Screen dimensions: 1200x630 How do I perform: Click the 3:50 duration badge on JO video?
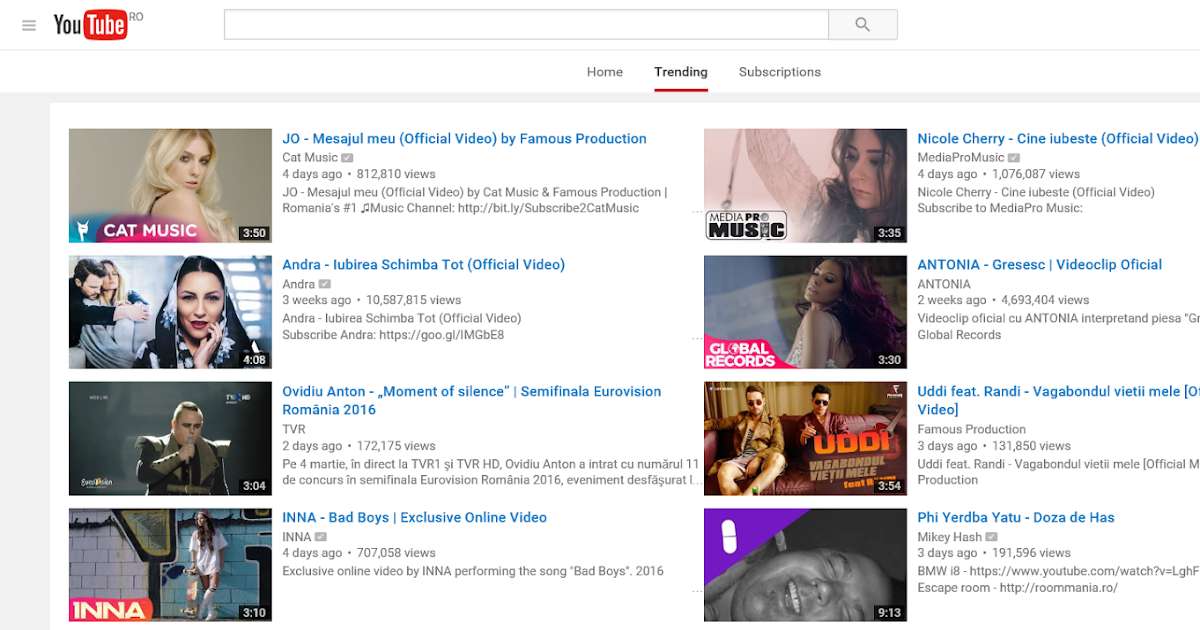(254, 233)
